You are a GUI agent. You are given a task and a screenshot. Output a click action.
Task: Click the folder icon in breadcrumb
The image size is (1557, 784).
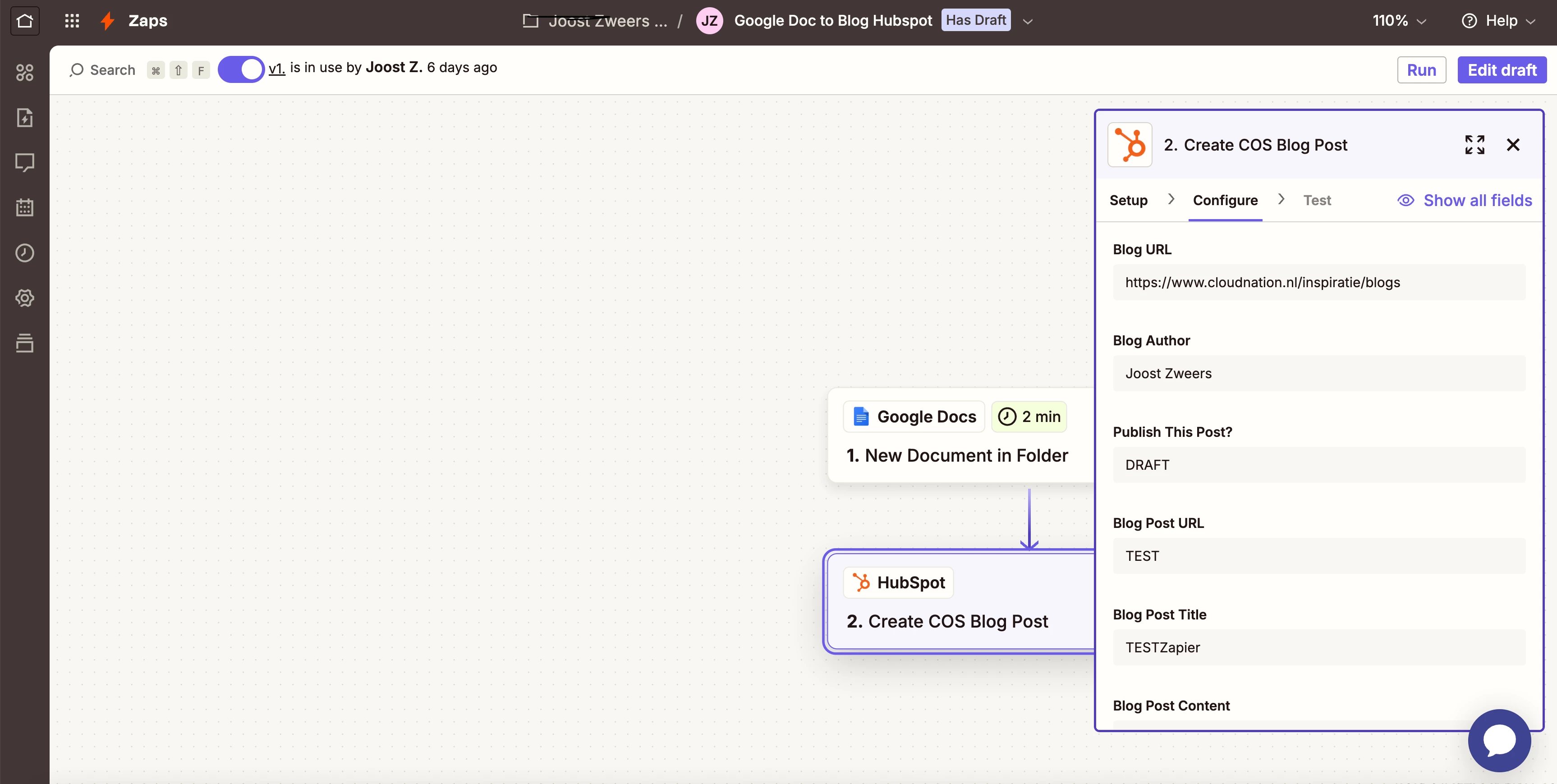coord(530,21)
